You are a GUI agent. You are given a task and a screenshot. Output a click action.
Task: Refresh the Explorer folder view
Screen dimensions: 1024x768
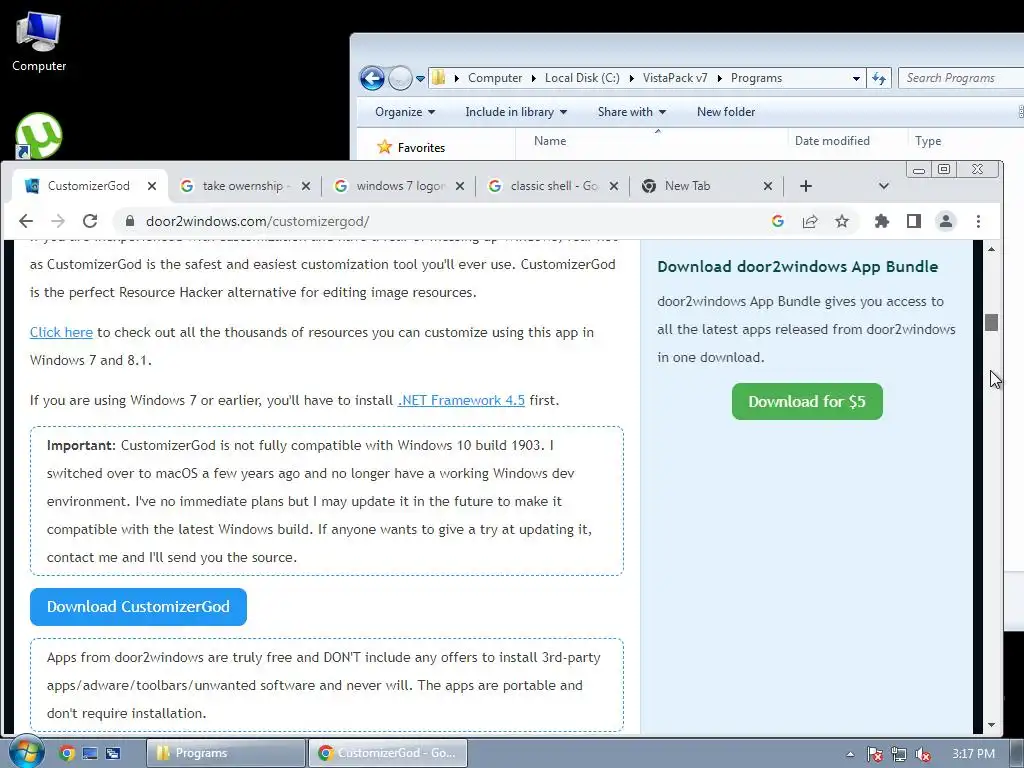pos(879,78)
